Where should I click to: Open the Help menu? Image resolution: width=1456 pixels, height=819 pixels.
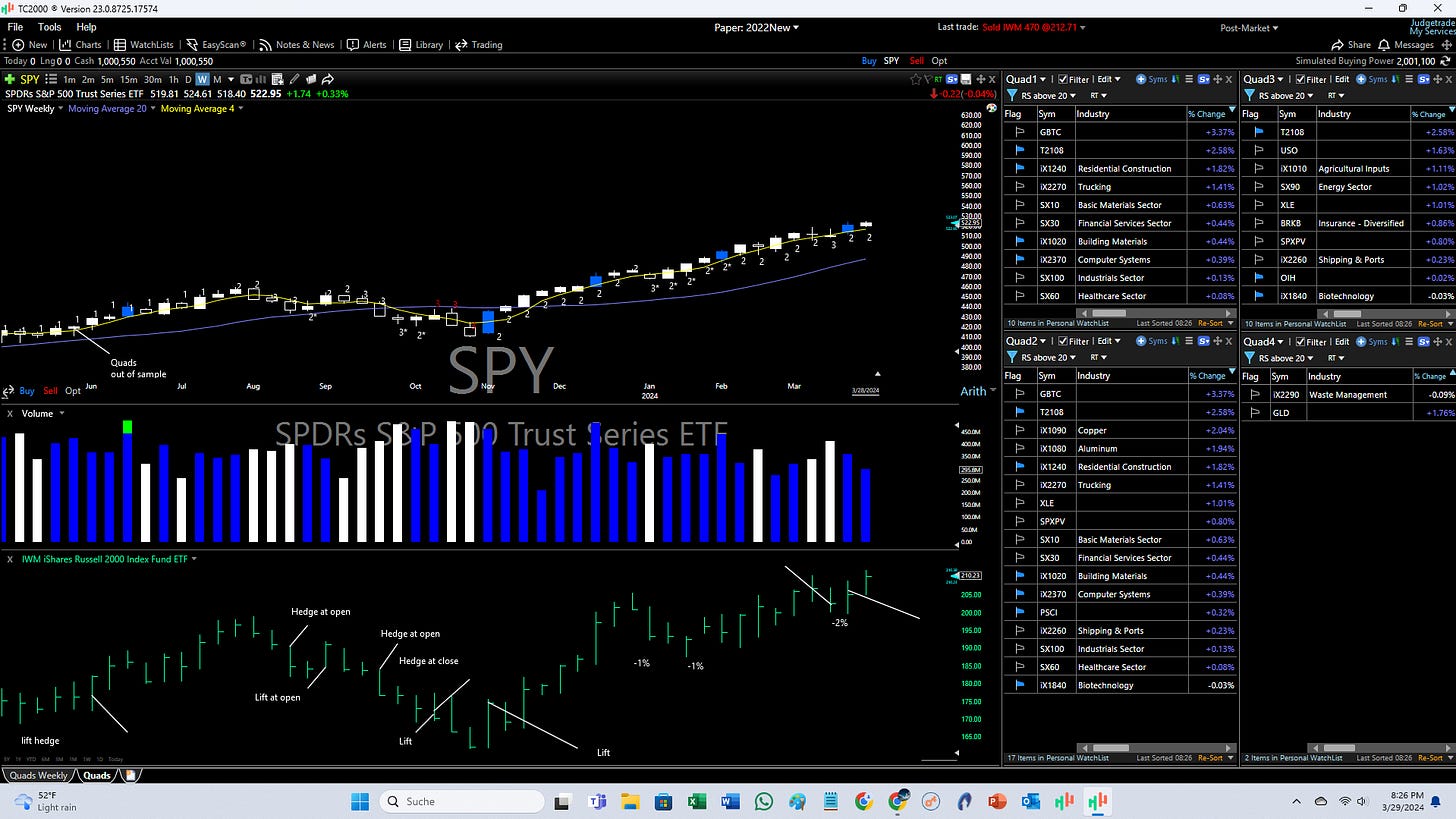point(86,28)
